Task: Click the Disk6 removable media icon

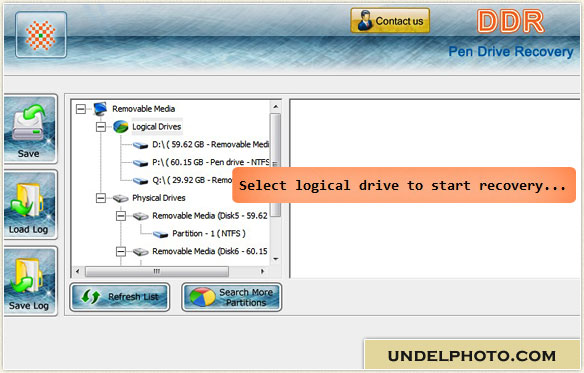Action: tap(140, 252)
